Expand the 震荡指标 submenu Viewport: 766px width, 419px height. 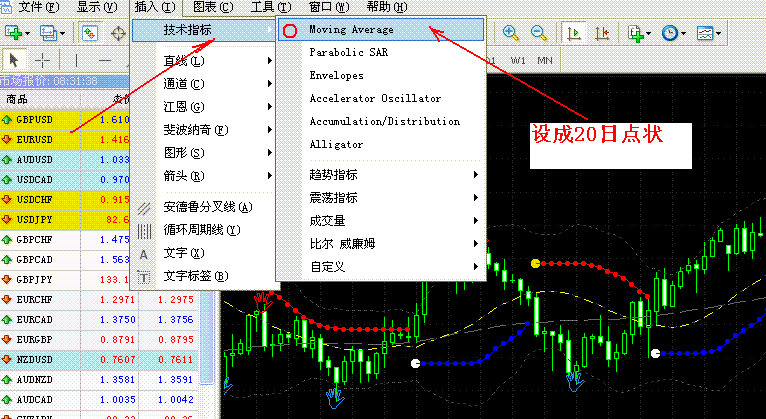tap(381, 197)
